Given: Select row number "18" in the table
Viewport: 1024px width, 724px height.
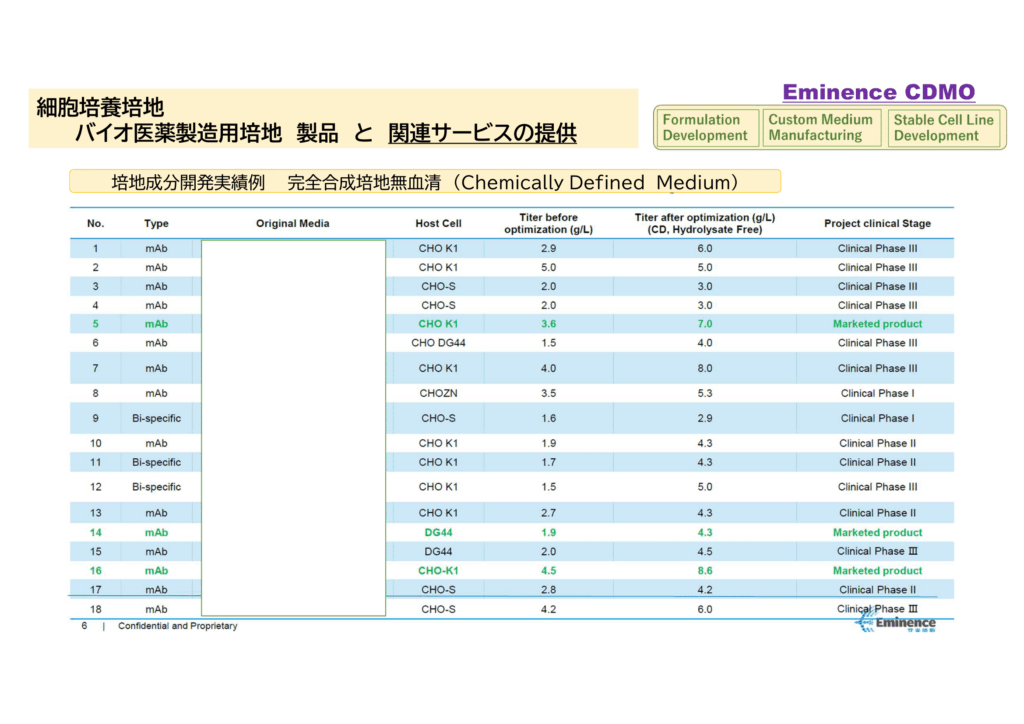Looking at the screenshot, I should click(95, 609).
